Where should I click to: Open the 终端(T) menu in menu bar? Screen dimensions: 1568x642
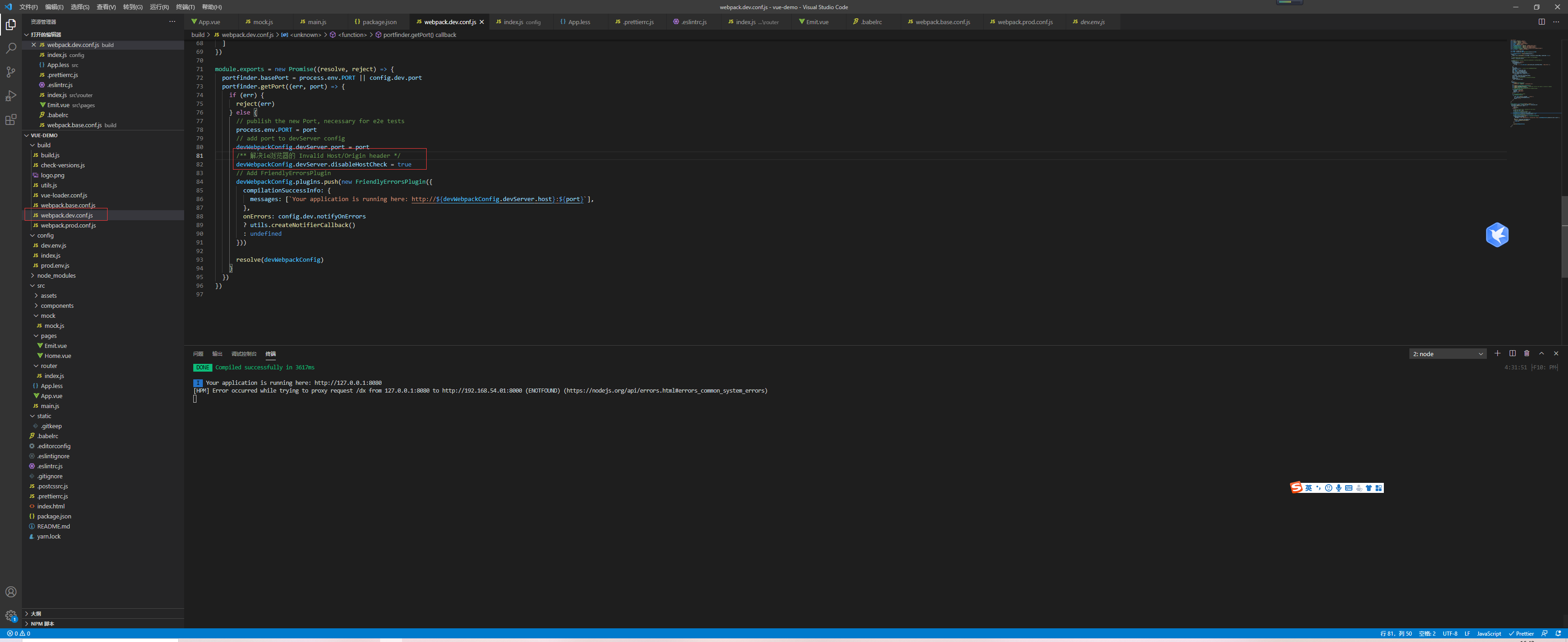(185, 7)
